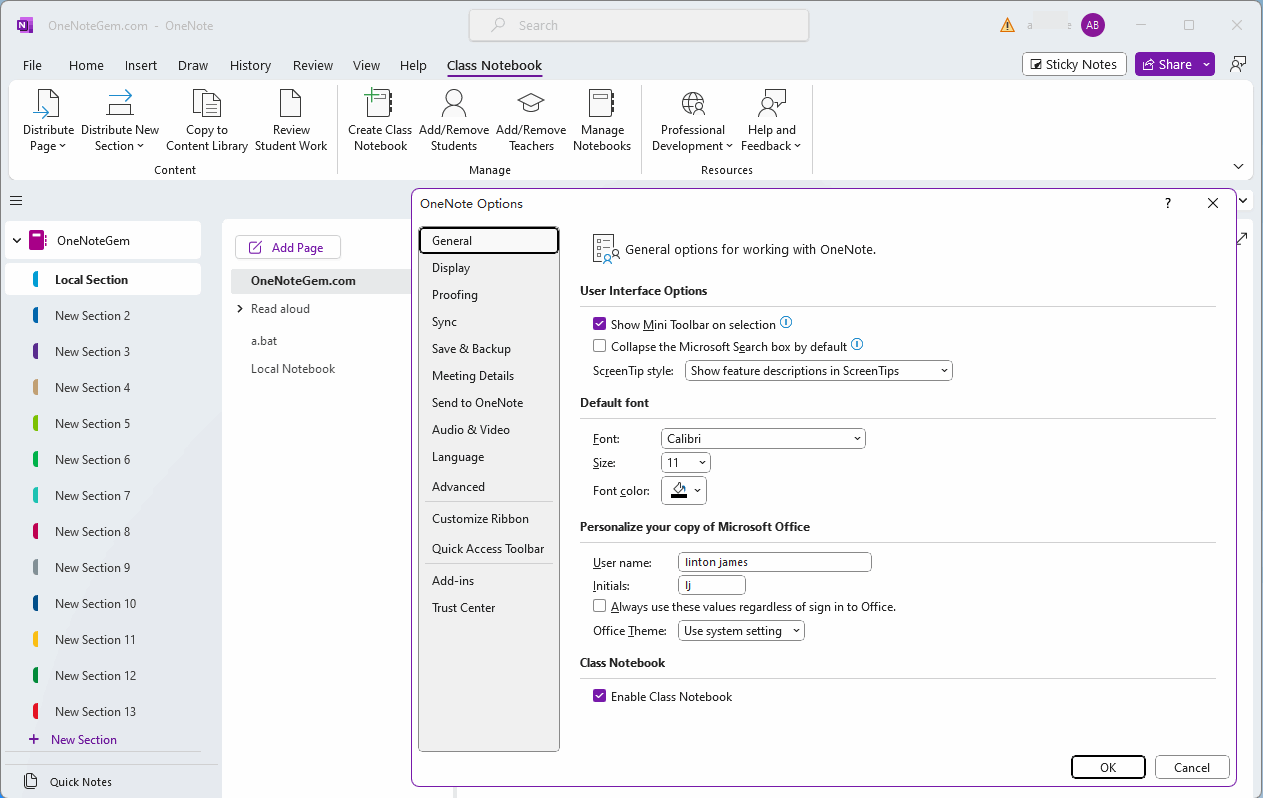Select Save & Backup options category

488,349
